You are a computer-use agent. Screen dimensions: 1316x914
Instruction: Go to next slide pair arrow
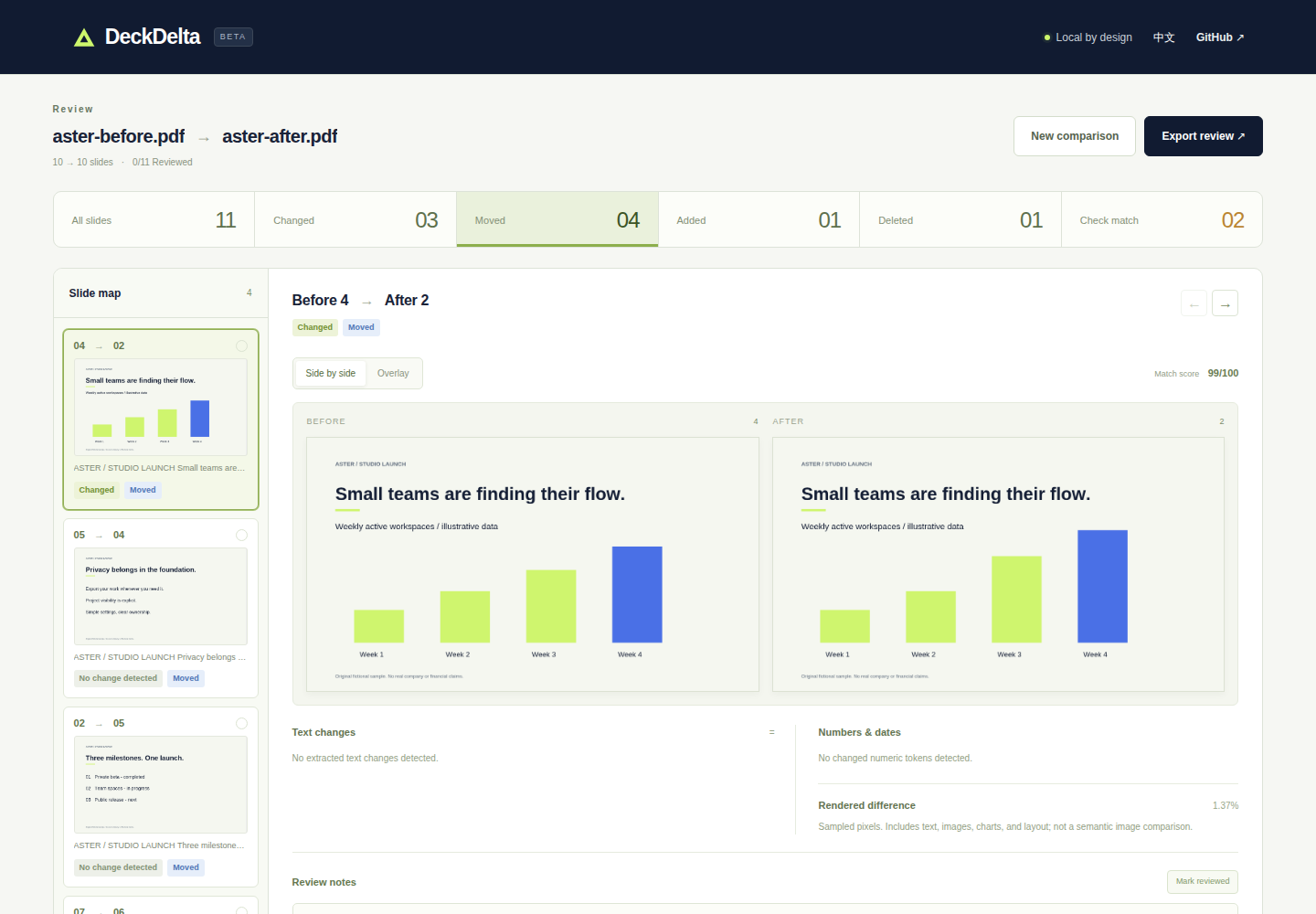pyautogui.click(x=1225, y=303)
